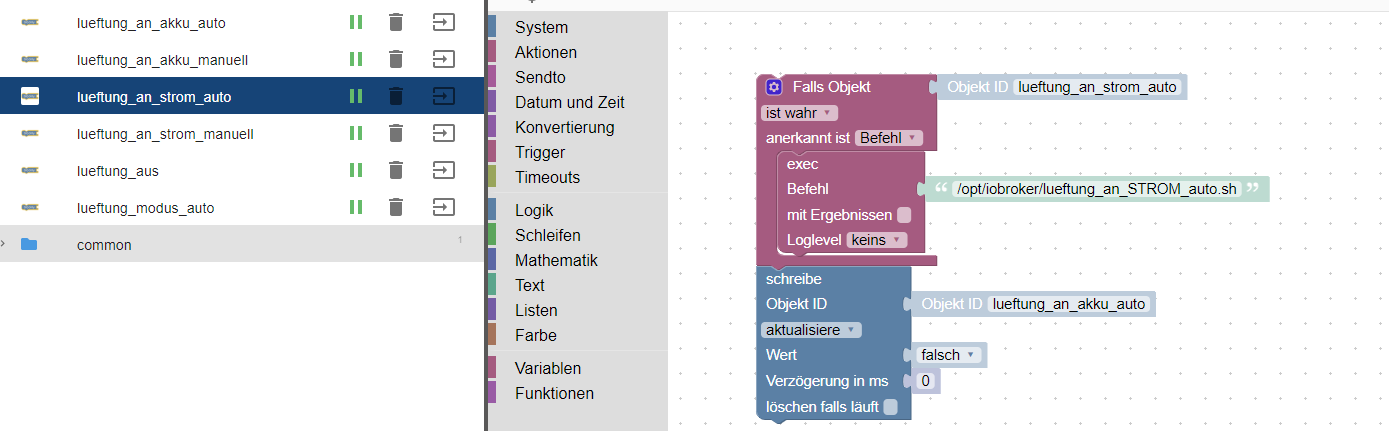Screen dimensions: 1389x431
Task: Click the Farbe category color bar
Action: click(492, 335)
